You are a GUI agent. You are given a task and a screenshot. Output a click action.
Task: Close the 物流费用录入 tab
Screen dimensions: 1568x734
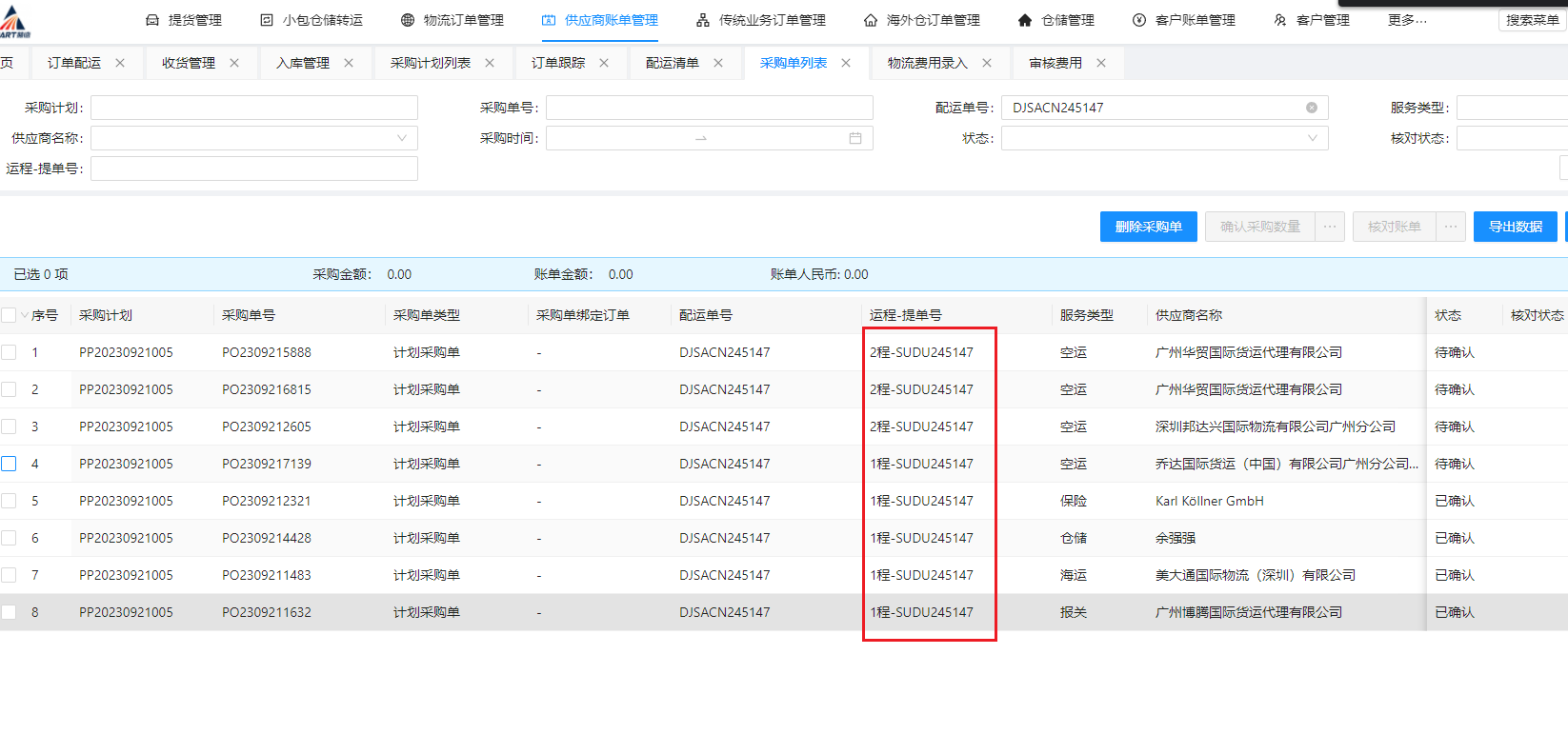987,63
